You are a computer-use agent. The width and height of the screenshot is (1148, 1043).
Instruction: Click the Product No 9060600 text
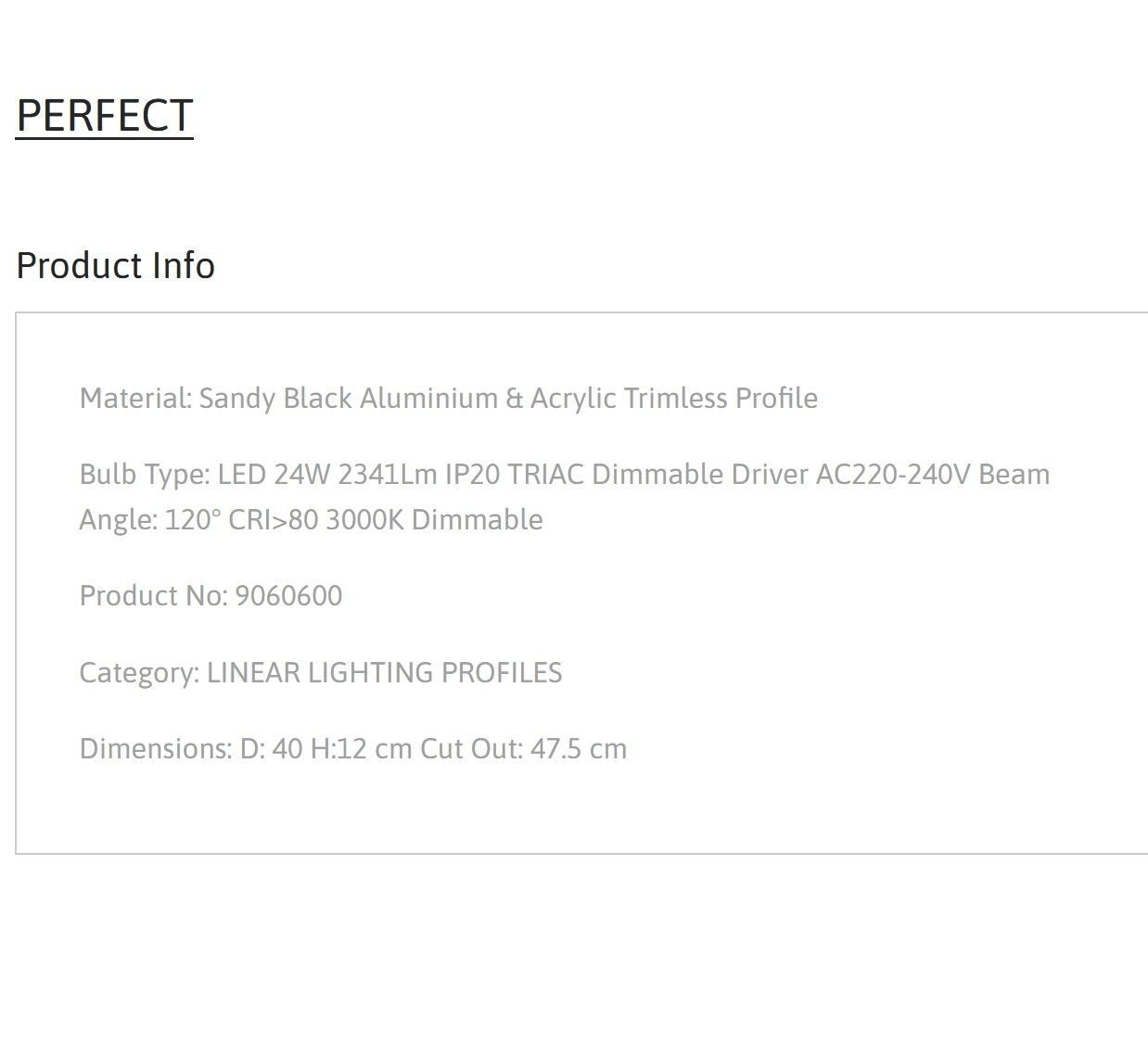tap(211, 595)
